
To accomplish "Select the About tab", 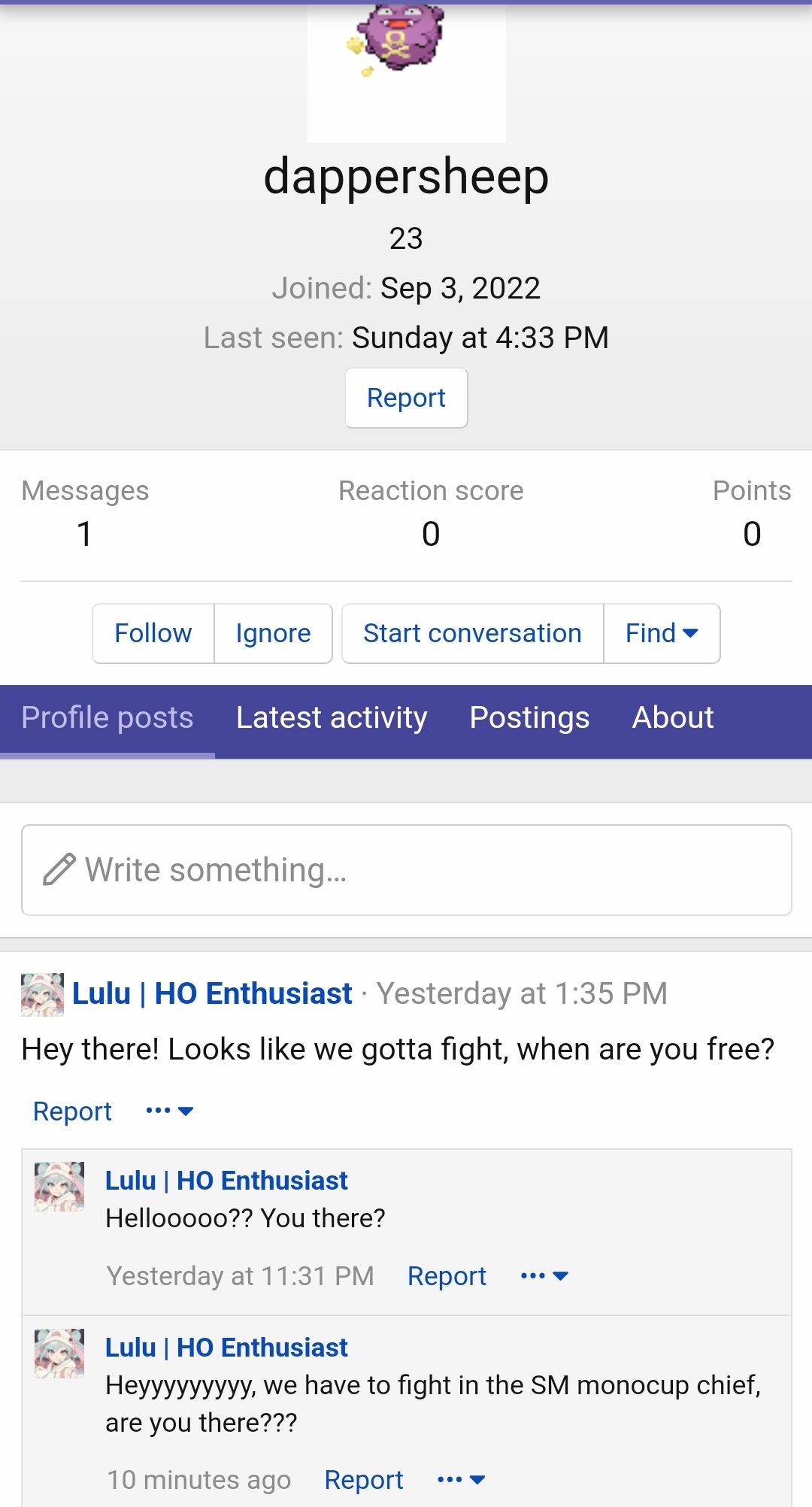I will pyautogui.click(x=673, y=718).
